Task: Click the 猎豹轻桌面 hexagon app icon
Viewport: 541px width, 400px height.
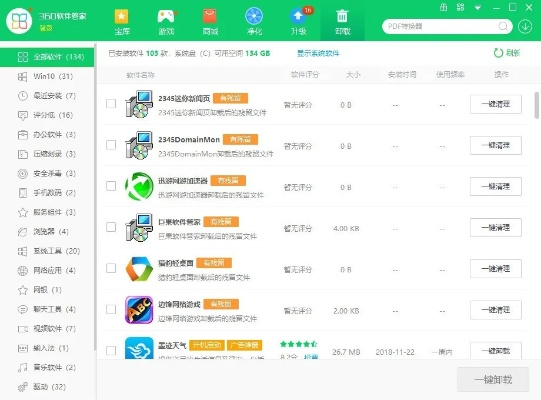Action: (x=139, y=269)
